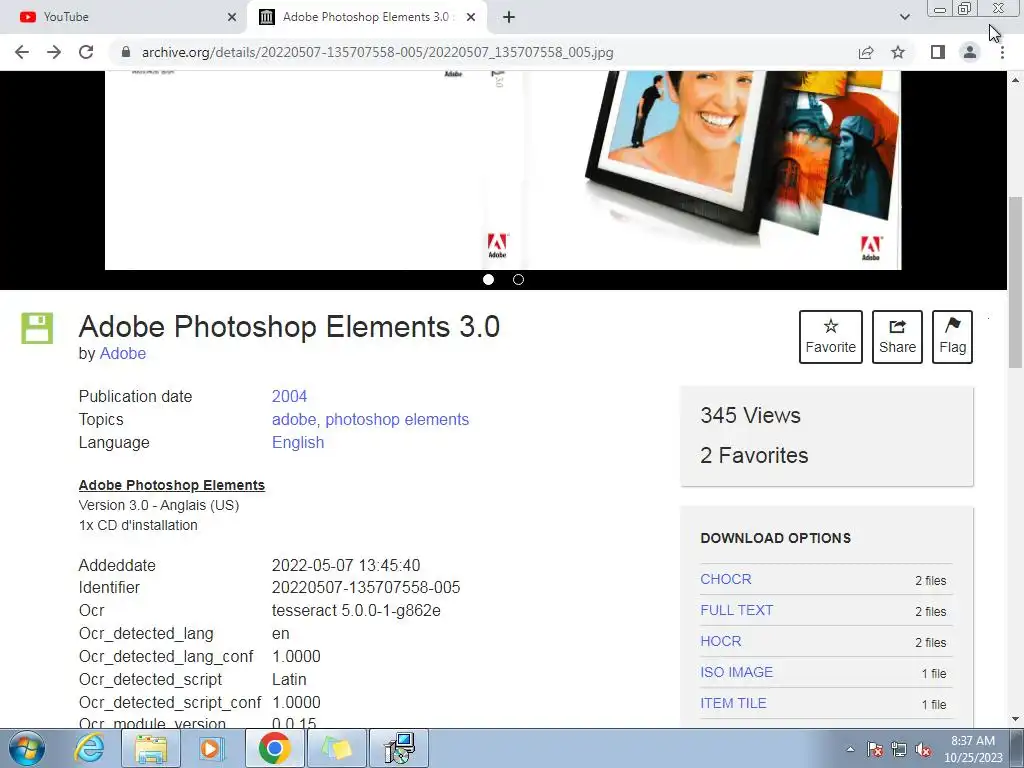The height and width of the screenshot is (768, 1024).
Task: Open Chrome side panel
Action: 938,52
